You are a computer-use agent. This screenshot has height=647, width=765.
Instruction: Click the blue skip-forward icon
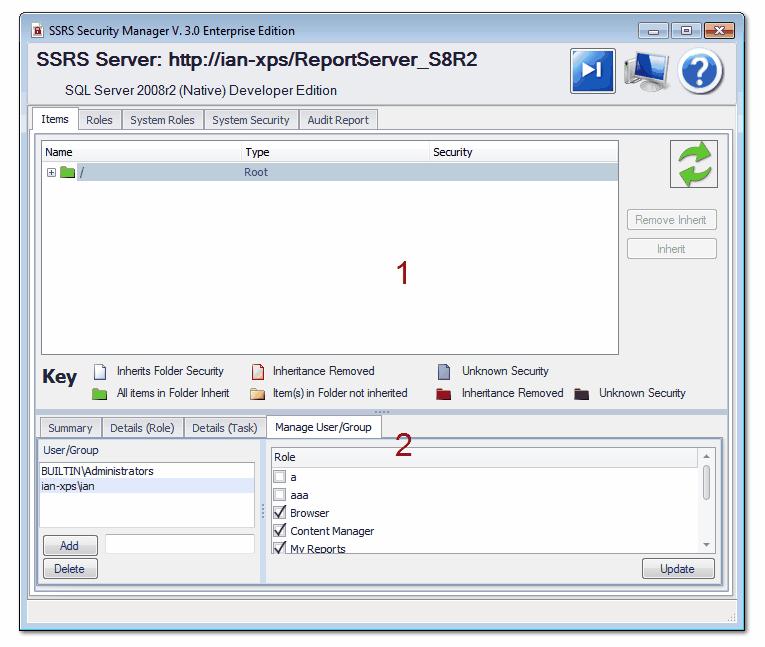coord(592,71)
